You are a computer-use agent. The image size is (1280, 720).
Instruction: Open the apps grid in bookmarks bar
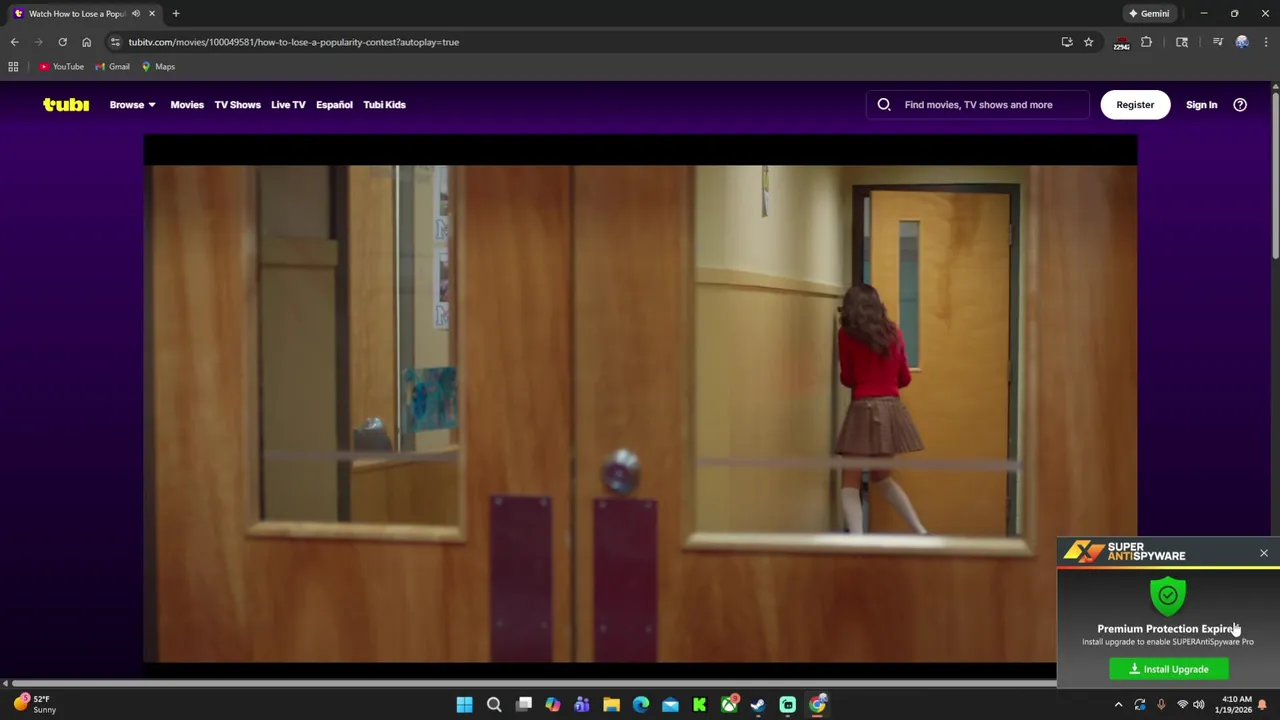(x=13, y=67)
